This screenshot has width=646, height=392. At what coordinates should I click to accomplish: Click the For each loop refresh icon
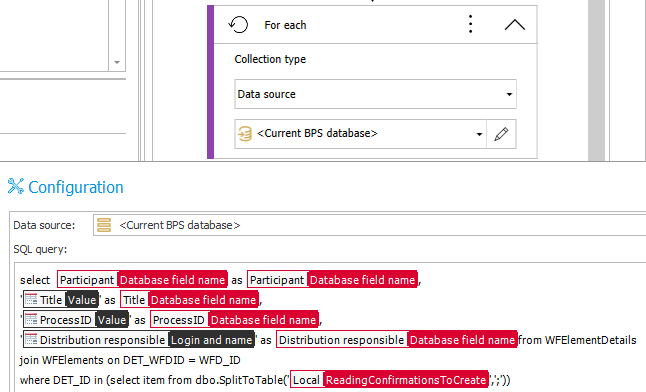238,25
